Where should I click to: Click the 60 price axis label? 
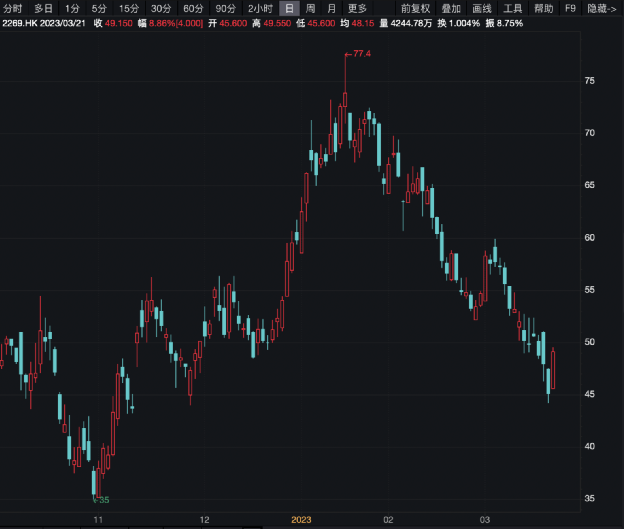point(590,238)
